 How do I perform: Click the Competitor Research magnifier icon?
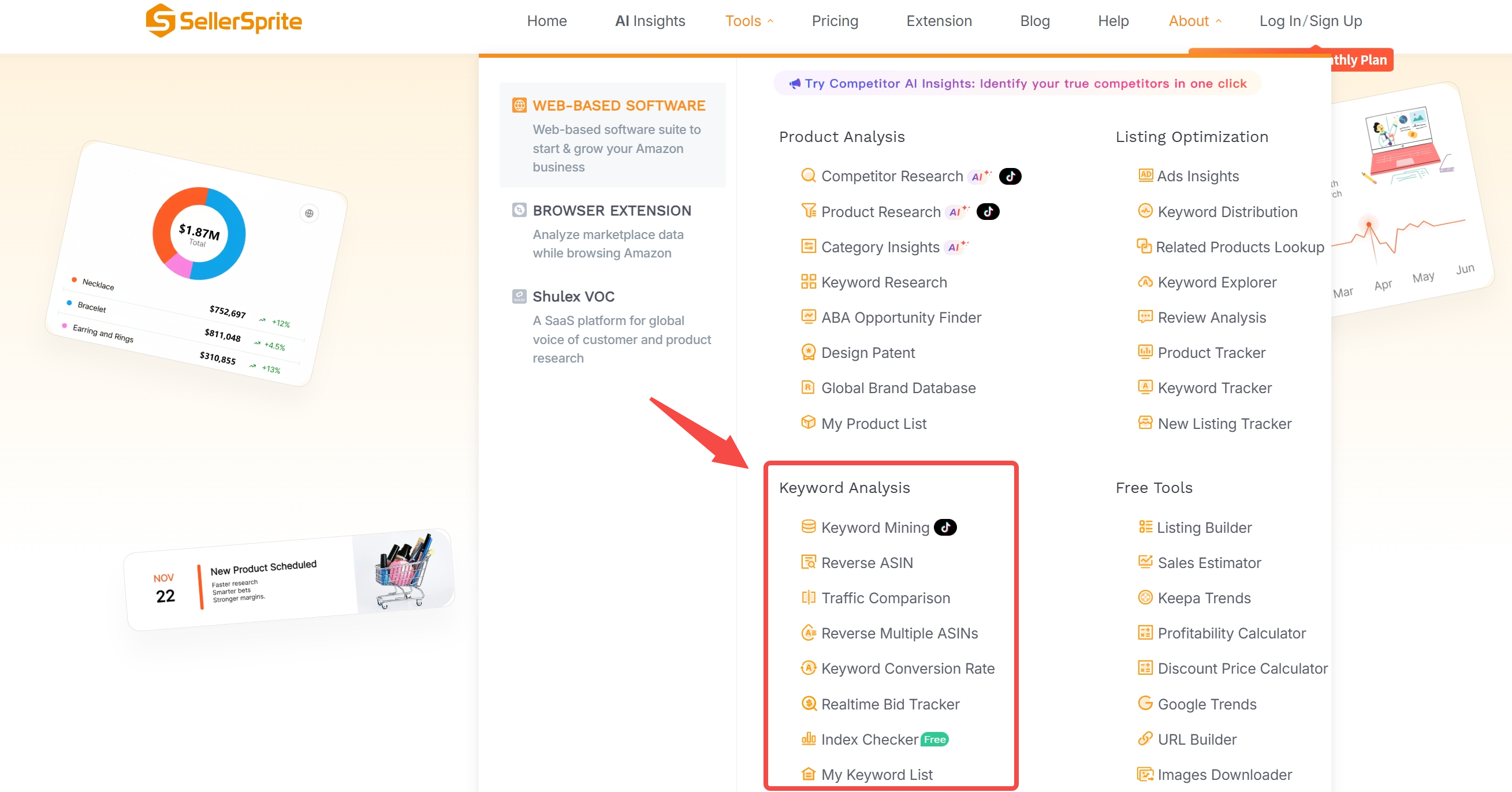click(x=808, y=175)
